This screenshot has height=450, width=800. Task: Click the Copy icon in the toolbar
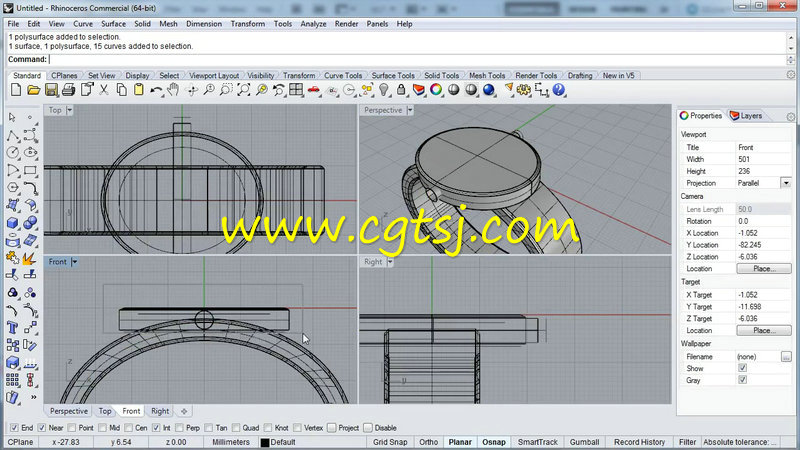(x=121, y=90)
